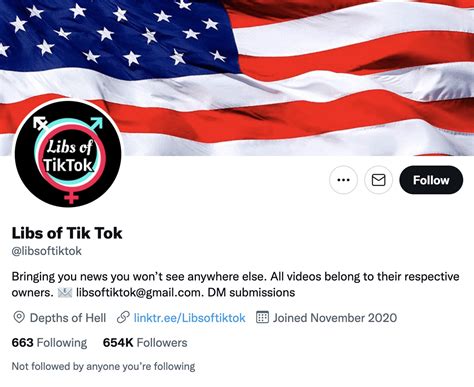View the 663 Following list
This screenshot has width=474, height=387.
click(x=49, y=343)
